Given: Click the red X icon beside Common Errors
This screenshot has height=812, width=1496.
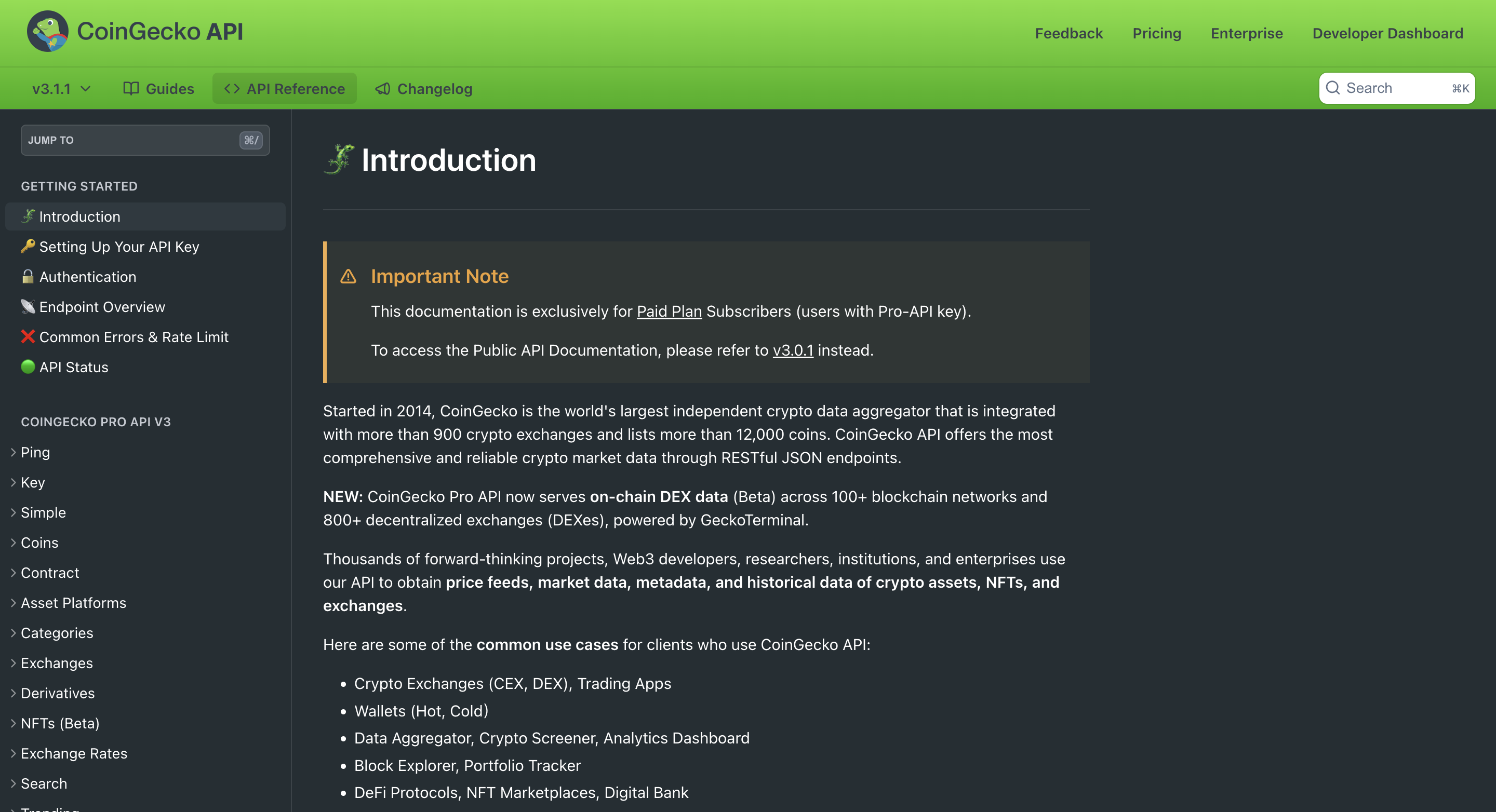Looking at the screenshot, I should [x=28, y=336].
